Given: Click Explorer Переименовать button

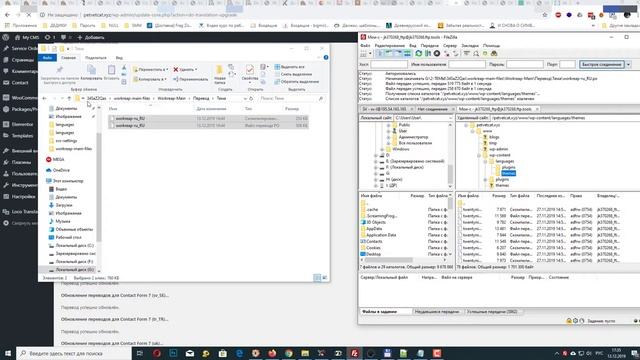Looking at the screenshot, I should tap(190, 79).
